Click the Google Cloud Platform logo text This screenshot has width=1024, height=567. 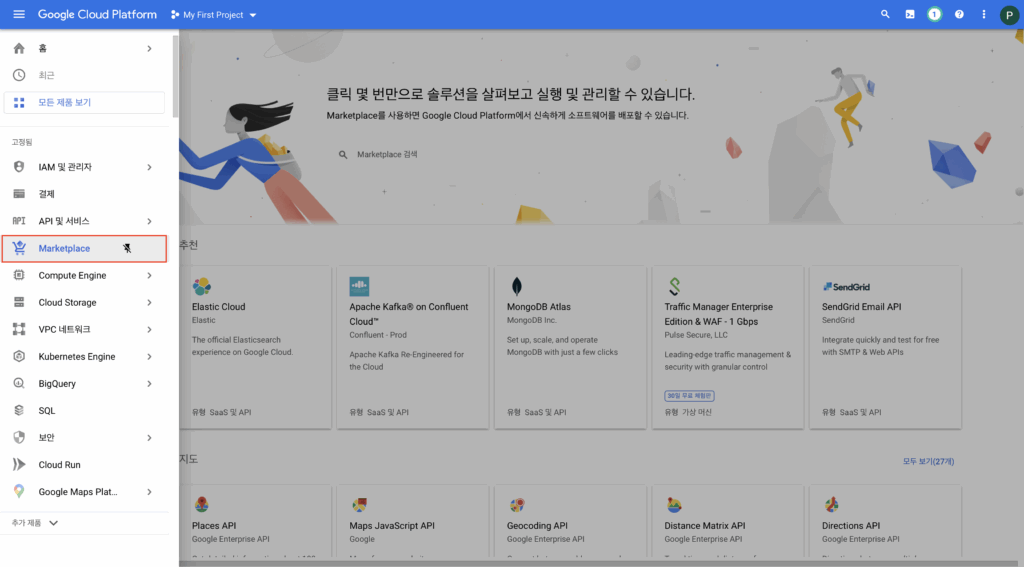point(97,14)
